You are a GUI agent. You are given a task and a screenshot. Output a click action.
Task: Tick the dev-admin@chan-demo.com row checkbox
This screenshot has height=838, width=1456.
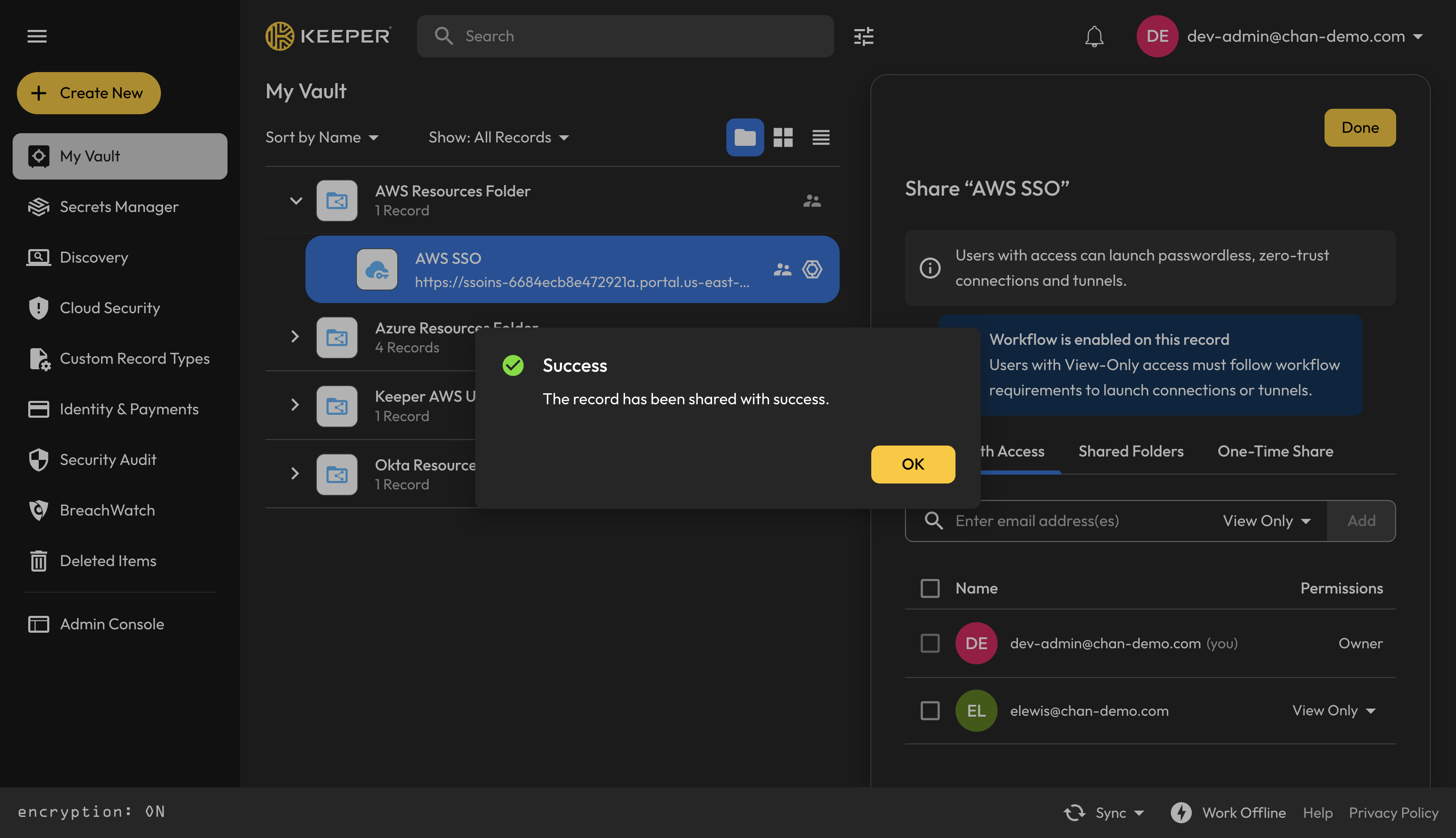[930, 643]
